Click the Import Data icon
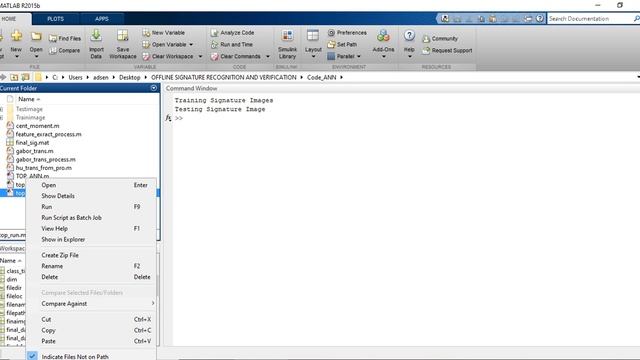640x360 pixels. pyautogui.click(x=96, y=36)
